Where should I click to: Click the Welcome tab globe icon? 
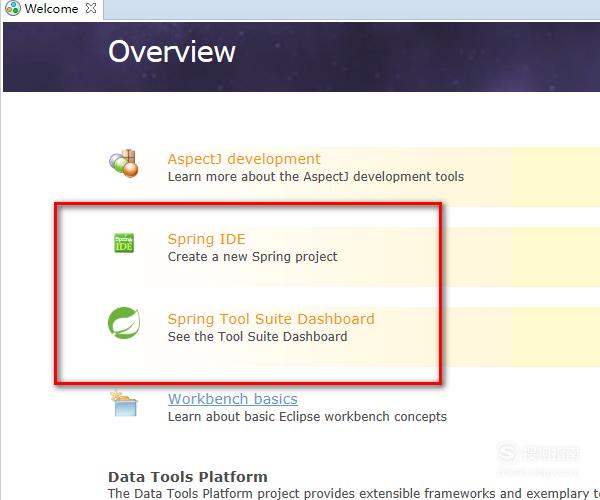click(13, 8)
